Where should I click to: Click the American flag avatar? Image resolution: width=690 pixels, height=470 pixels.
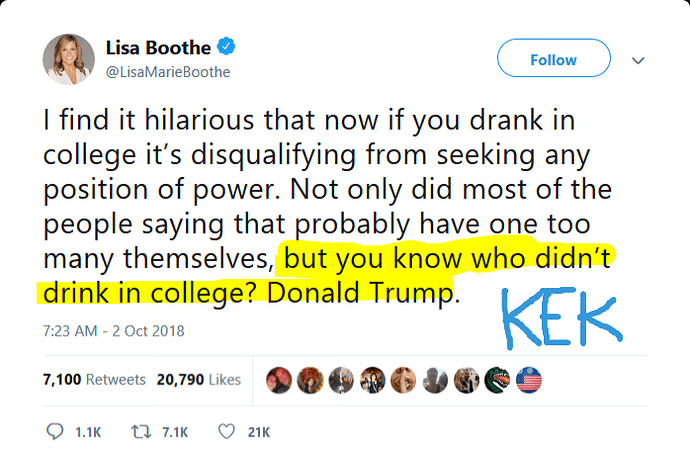529,380
